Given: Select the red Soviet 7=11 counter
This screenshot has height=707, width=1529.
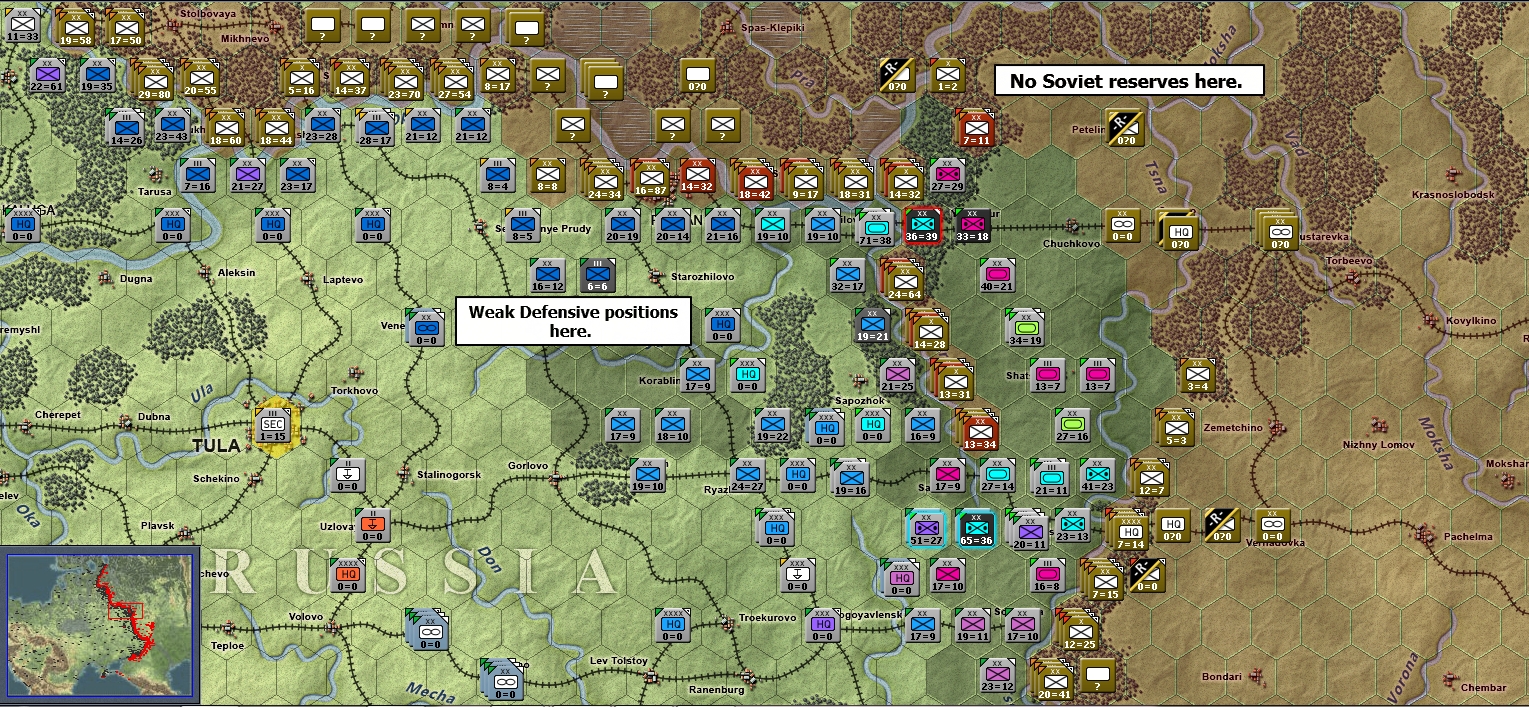Looking at the screenshot, I should tap(976, 128).
